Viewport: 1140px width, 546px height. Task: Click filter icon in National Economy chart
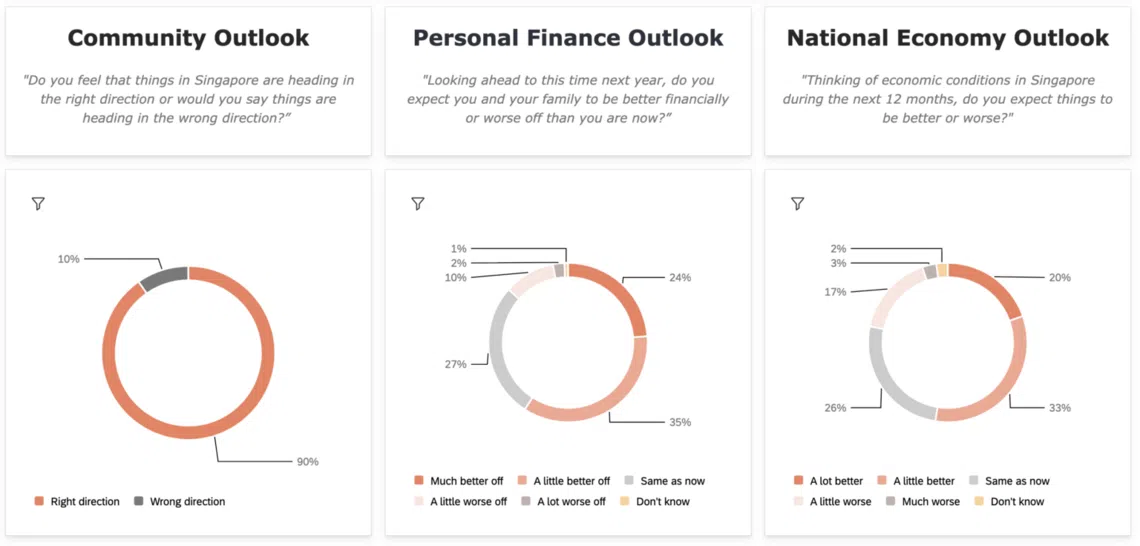pyautogui.click(x=797, y=204)
